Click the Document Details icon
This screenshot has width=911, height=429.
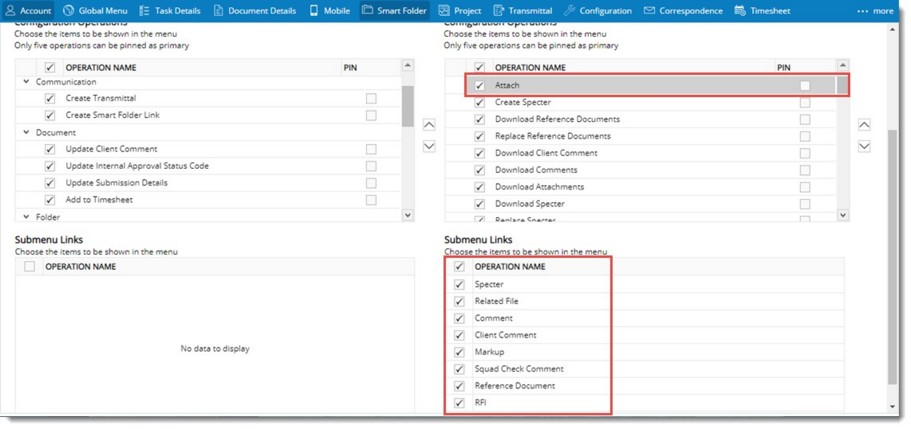(219, 11)
